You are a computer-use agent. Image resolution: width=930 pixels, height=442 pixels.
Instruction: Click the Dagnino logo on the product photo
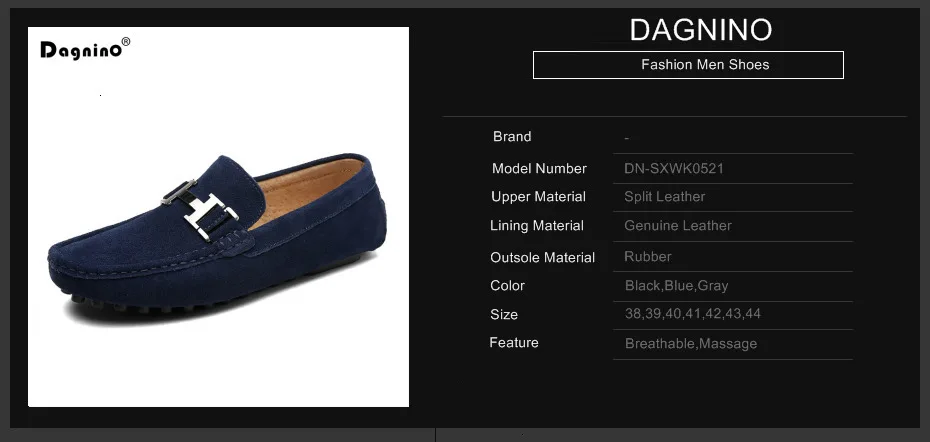click(81, 49)
